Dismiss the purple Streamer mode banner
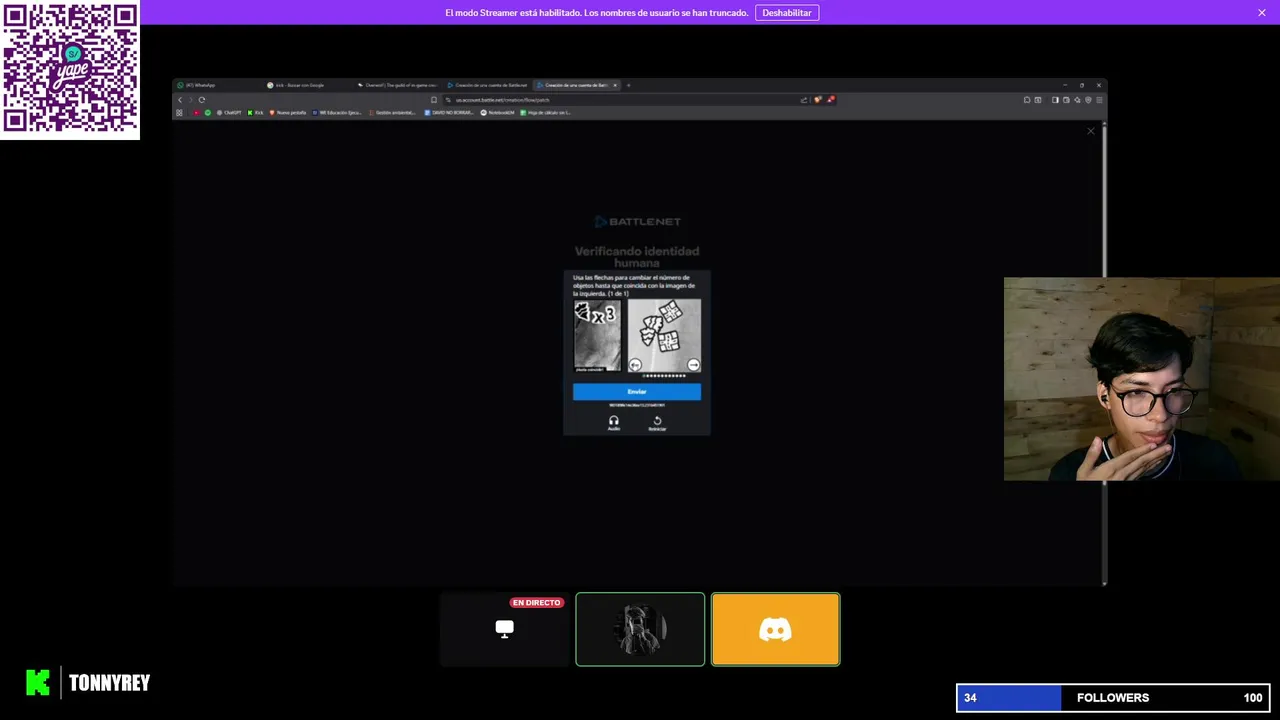This screenshot has height=720, width=1280. point(1261,12)
